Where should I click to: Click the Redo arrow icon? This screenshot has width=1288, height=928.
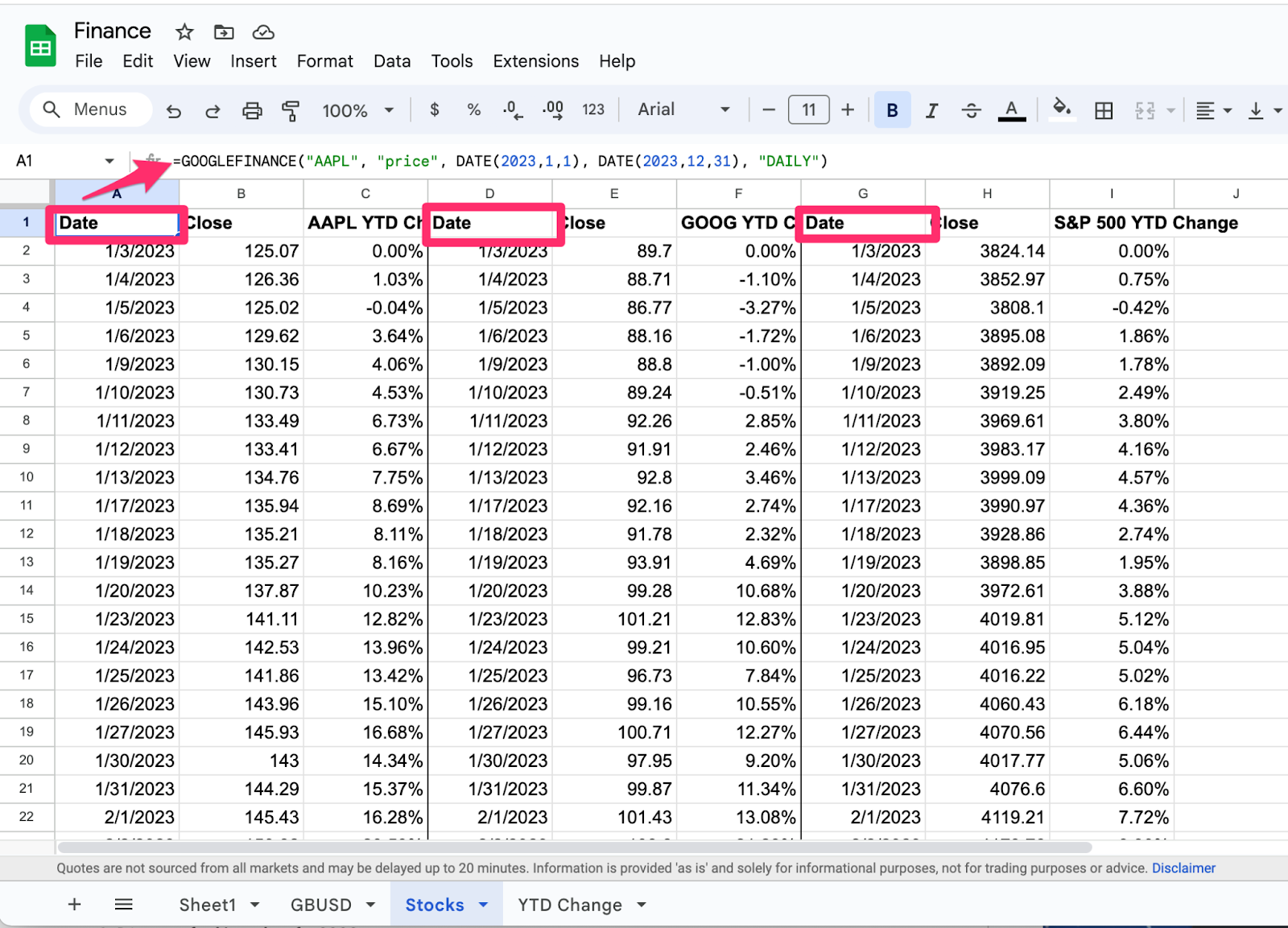pyautogui.click(x=213, y=110)
